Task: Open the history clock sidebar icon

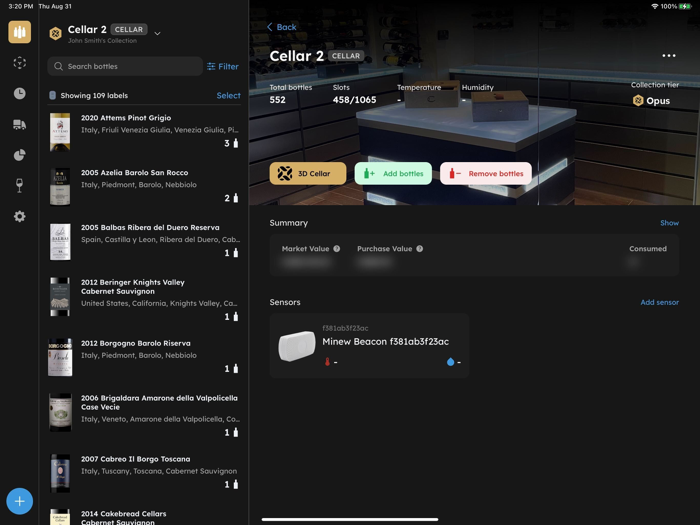Action: click(x=20, y=93)
